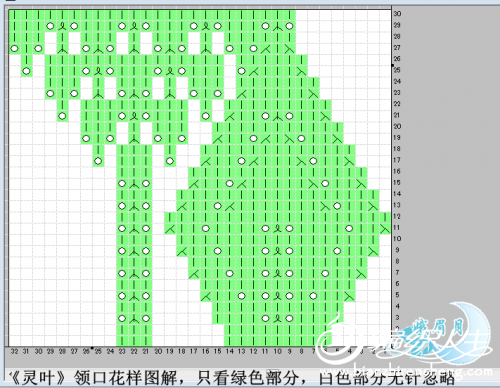The height and width of the screenshot is (388, 500).
Task: Select the decrease symbol at row 29, column 10
Action: tap(277, 26)
